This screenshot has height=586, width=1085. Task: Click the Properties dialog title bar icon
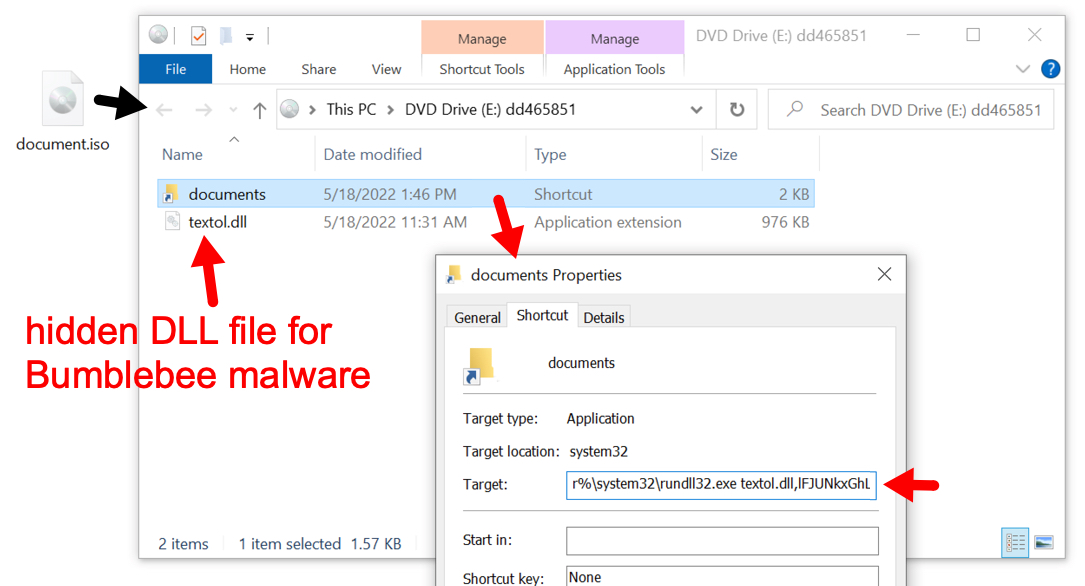454,275
